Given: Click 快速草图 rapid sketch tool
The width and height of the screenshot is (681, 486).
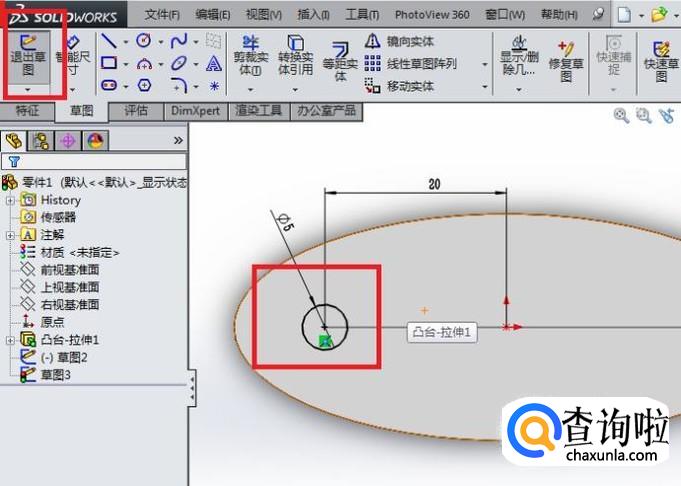Looking at the screenshot, I should pyautogui.click(x=661, y=61).
